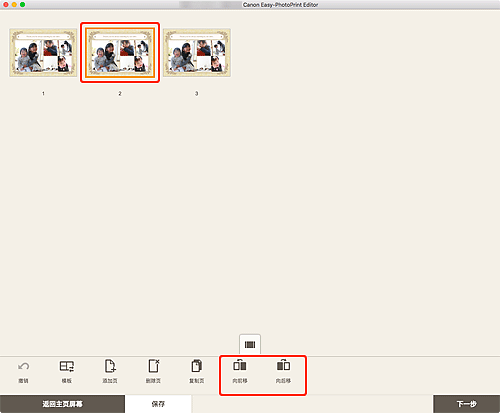Screen dimensions: 500x413
Task: Toggle the thumbnail list view icon
Action: tap(250, 345)
